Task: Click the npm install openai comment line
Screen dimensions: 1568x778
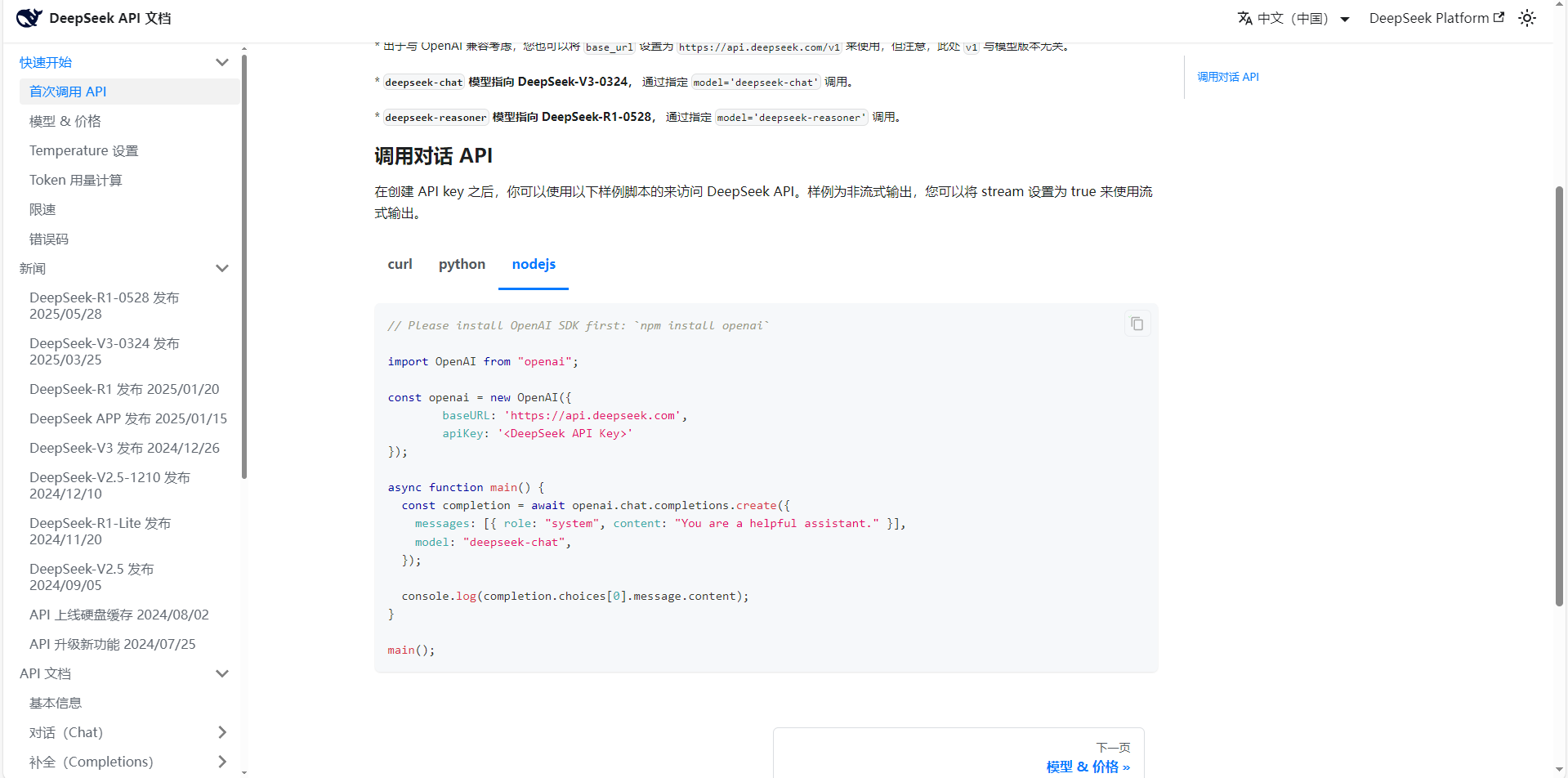Action: click(579, 325)
